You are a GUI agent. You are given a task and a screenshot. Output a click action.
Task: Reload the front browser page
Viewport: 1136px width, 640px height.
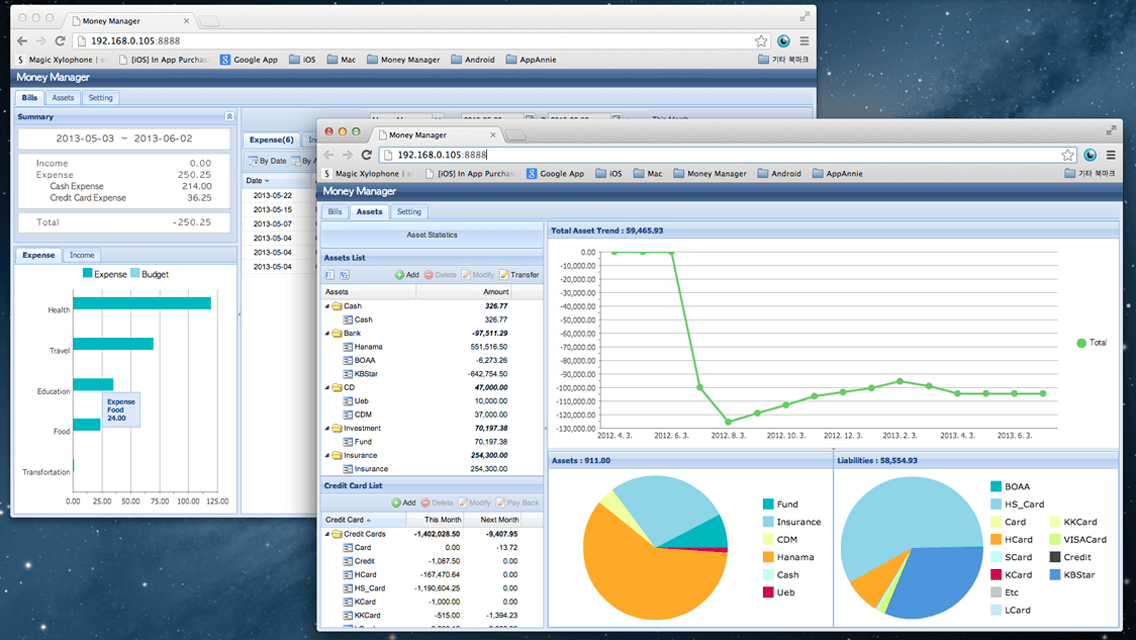coord(367,154)
